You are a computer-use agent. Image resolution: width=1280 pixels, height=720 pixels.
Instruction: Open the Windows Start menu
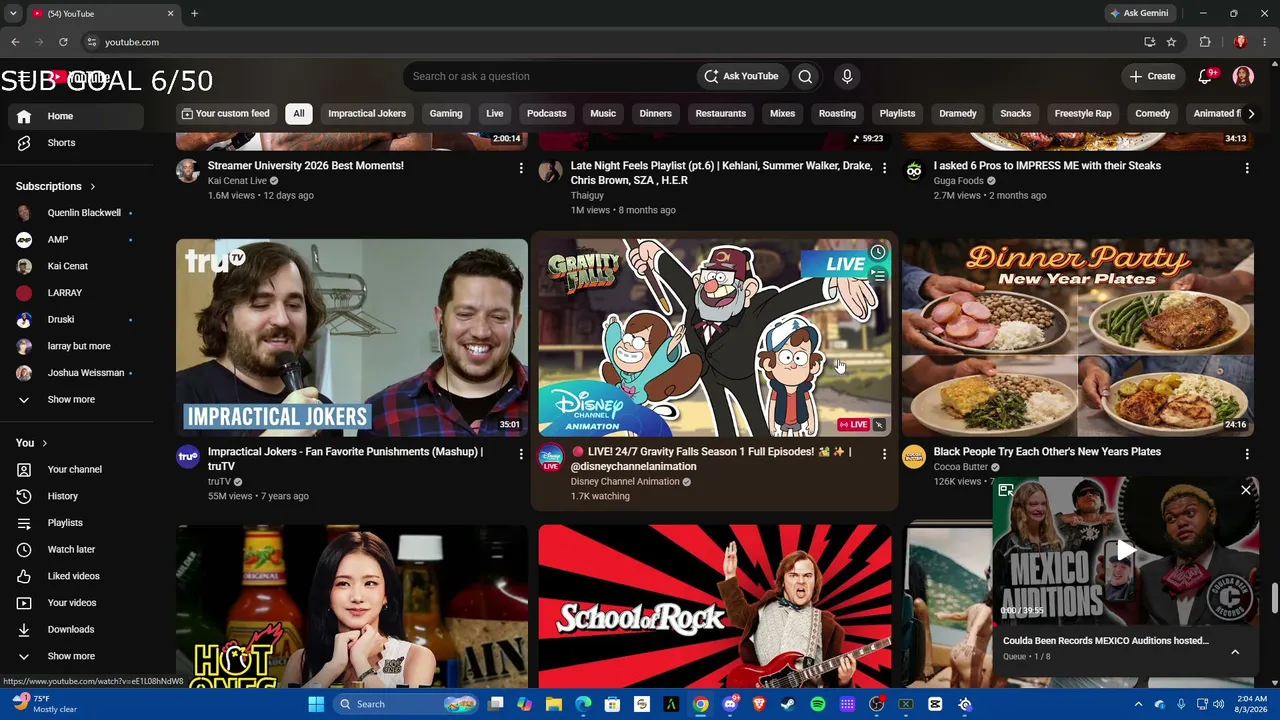pos(316,704)
